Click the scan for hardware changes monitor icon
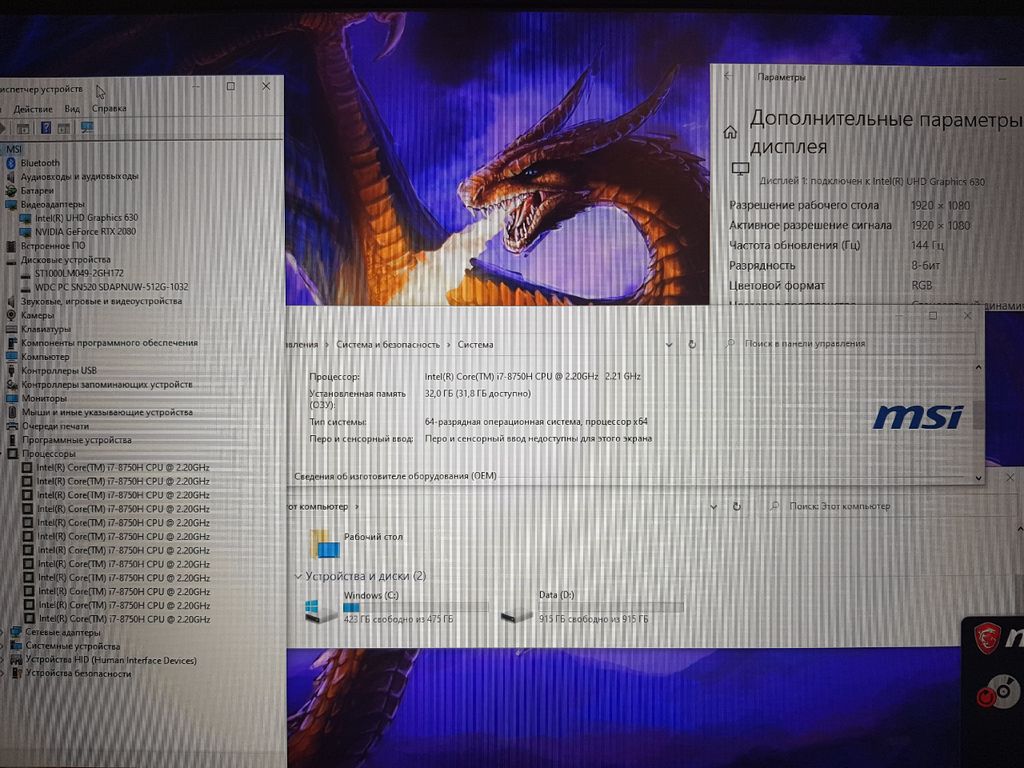Image resolution: width=1024 pixels, height=768 pixels. 87,128
